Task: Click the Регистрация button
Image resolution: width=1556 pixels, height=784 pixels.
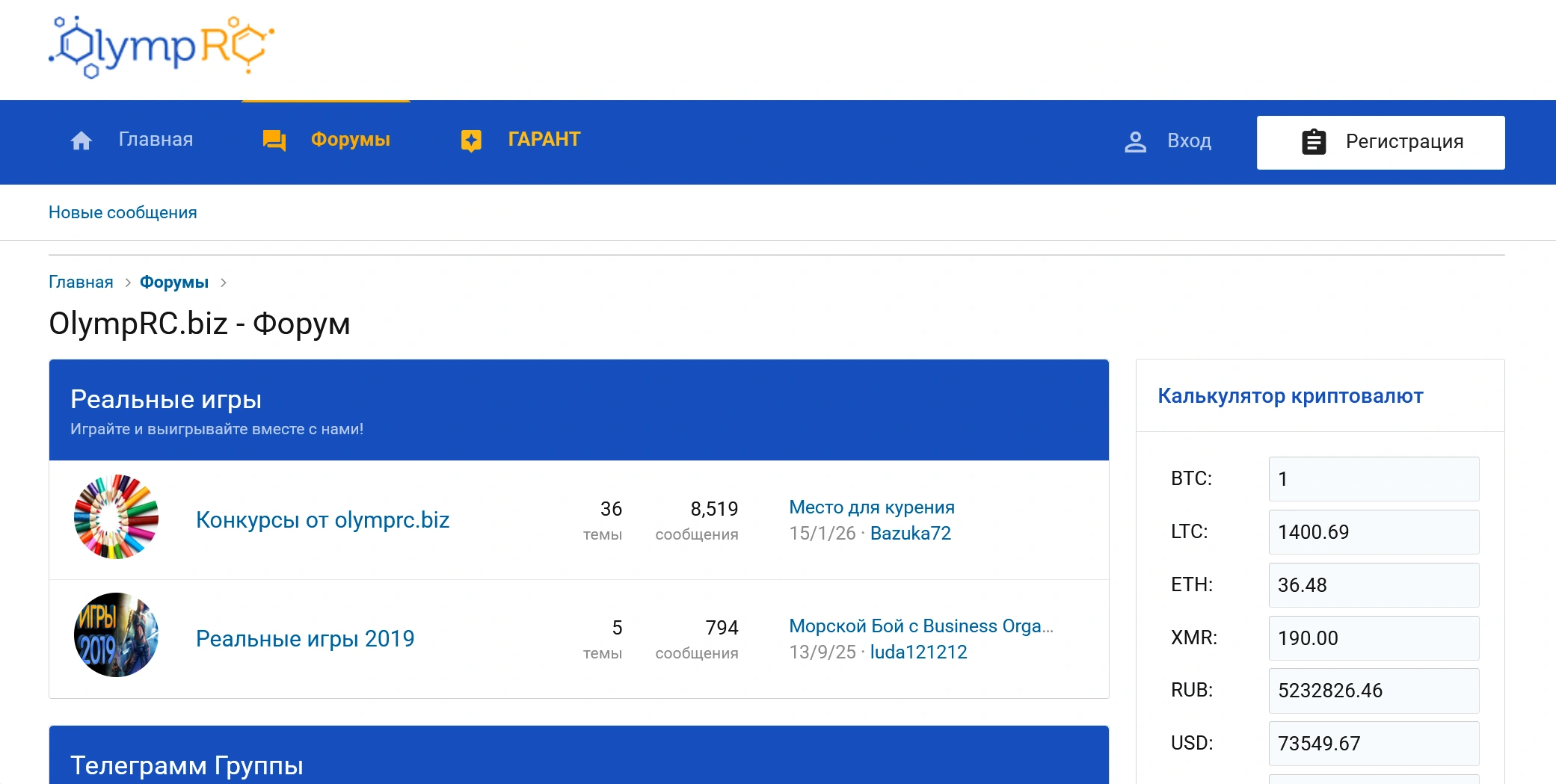Action: point(1380,142)
